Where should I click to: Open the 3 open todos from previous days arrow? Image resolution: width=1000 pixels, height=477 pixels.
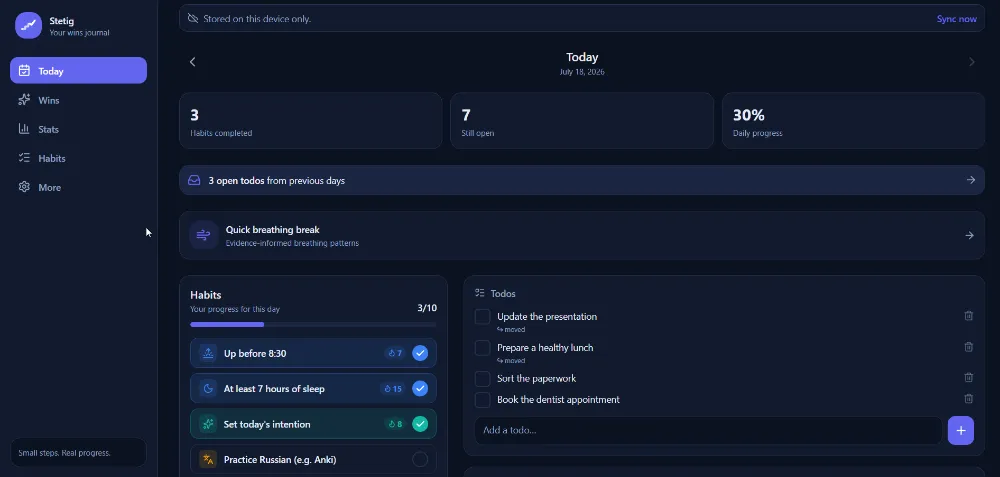coord(971,180)
